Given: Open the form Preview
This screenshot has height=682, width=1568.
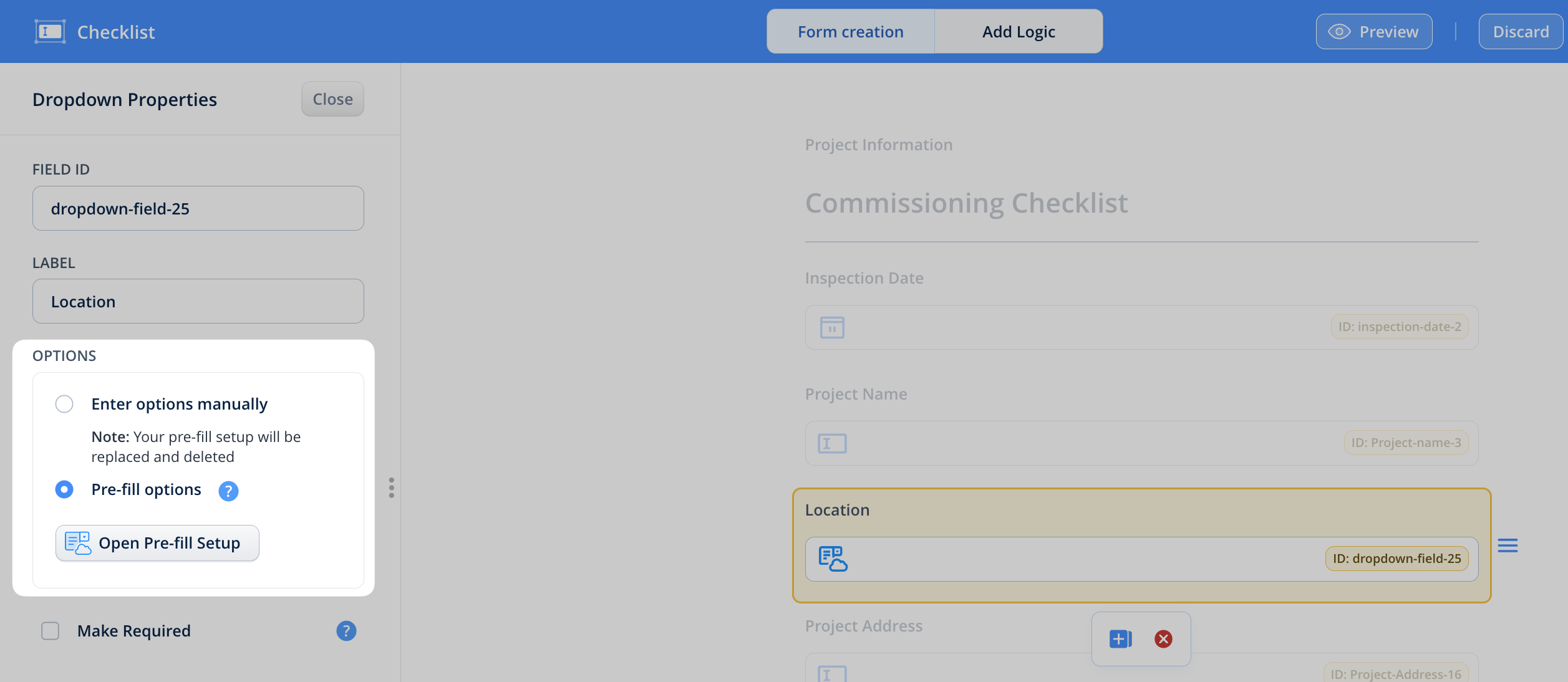Looking at the screenshot, I should (x=1374, y=32).
